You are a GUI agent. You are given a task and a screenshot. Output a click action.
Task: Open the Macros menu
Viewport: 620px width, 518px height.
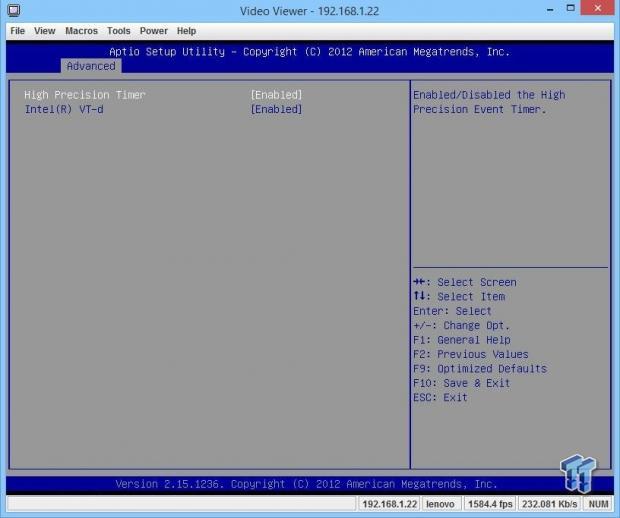click(x=81, y=31)
